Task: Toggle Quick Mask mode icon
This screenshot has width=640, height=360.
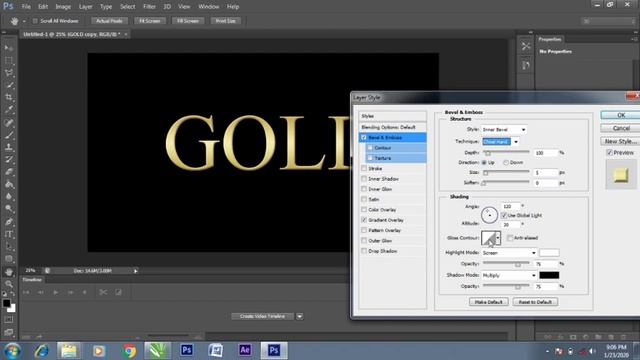Action: 9,320
